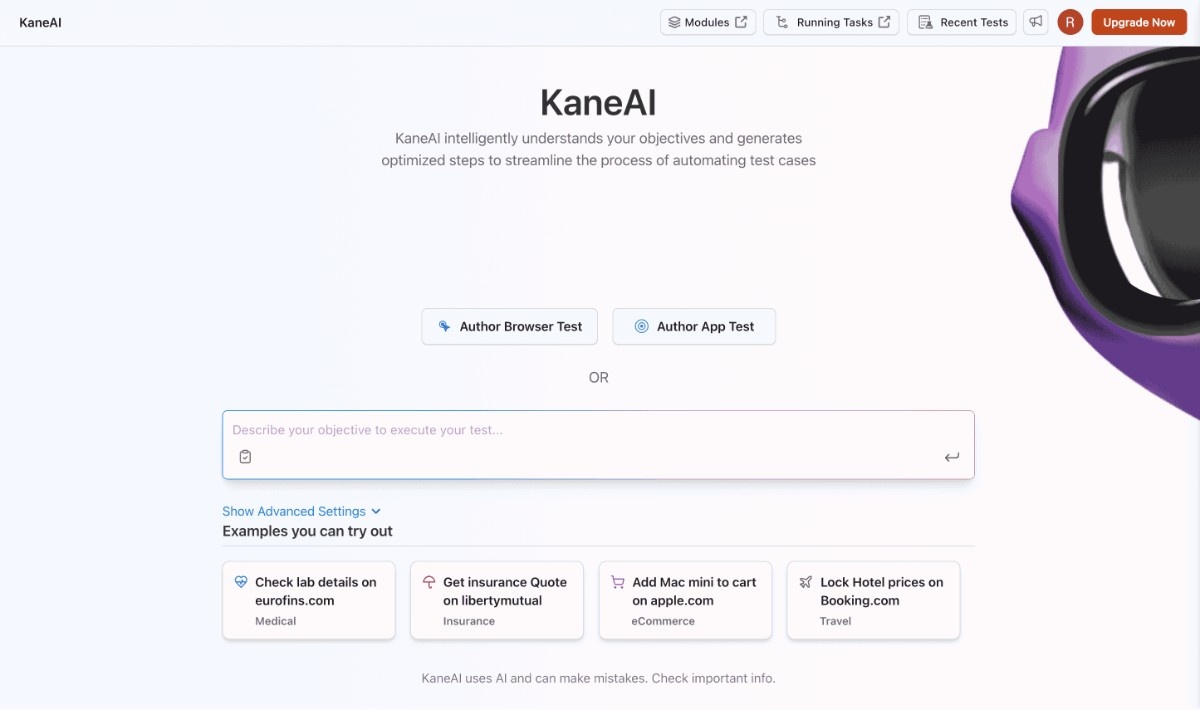The height and width of the screenshot is (710, 1200).
Task: Open the Modules page
Action: pyautogui.click(x=705, y=21)
